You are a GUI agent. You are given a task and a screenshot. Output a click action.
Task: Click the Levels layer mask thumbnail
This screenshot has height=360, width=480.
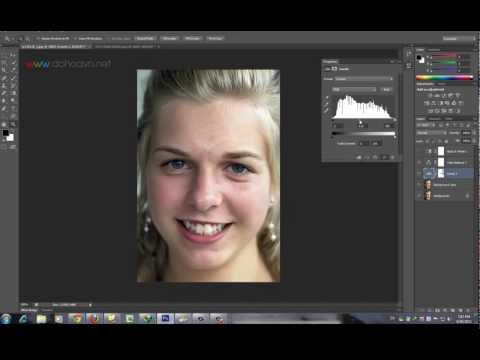441,173
